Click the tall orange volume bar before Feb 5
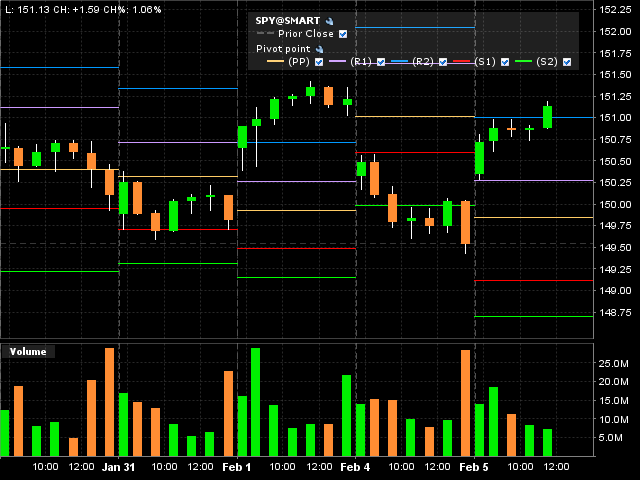640x480 pixels. coord(465,403)
